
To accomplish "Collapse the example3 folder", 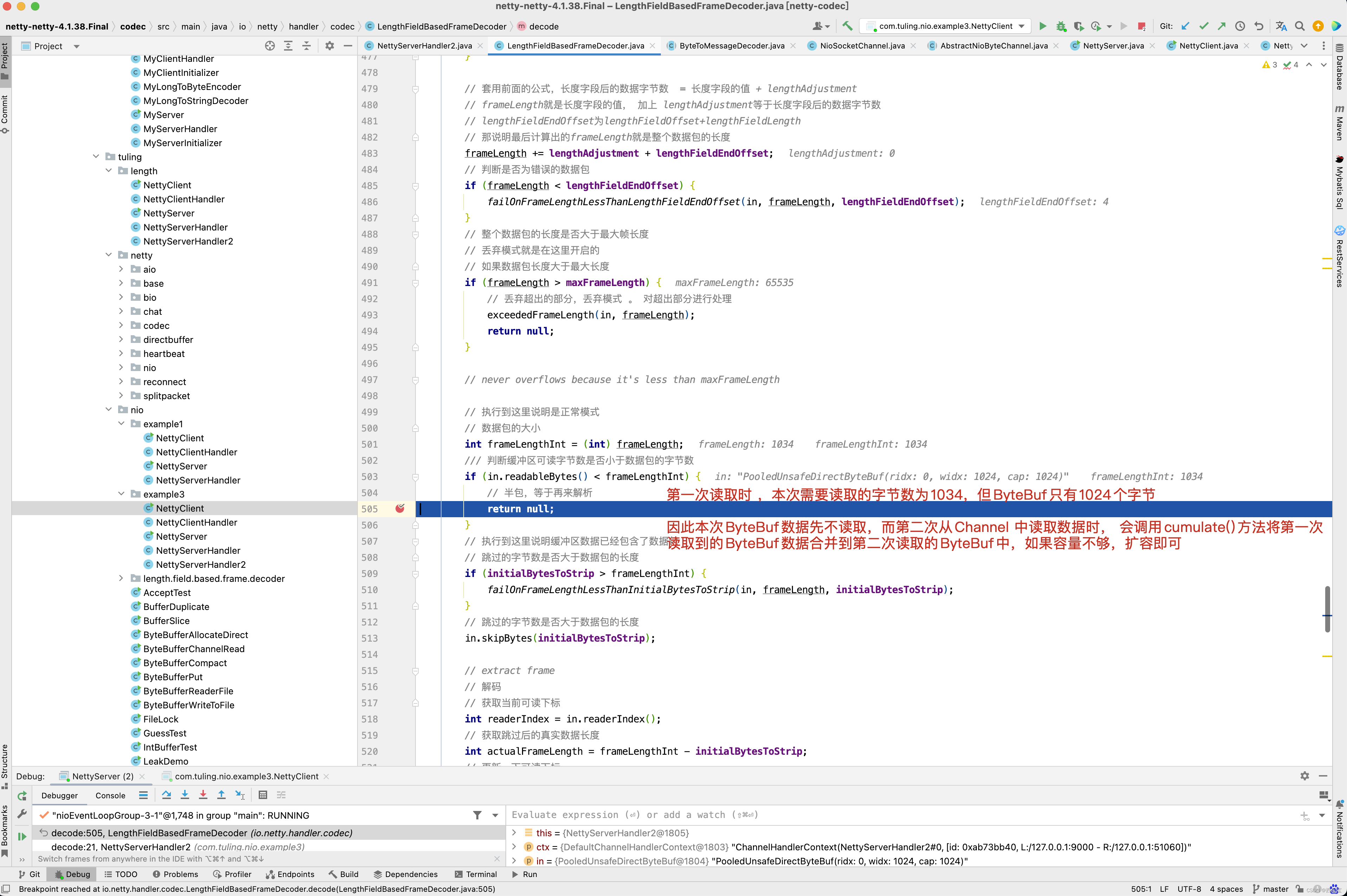I will click(121, 494).
